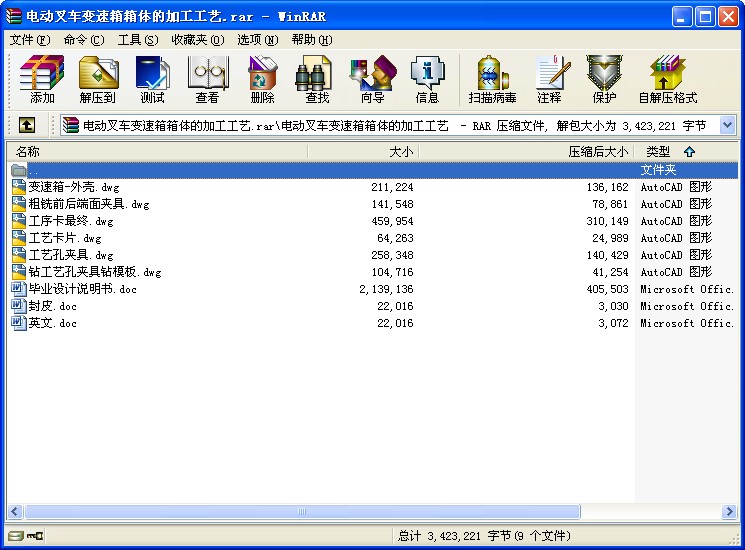The image size is (745, 550).
Task: Open the Help (帮助) menu
Action: pyautogui.click(x=312, y=40)
